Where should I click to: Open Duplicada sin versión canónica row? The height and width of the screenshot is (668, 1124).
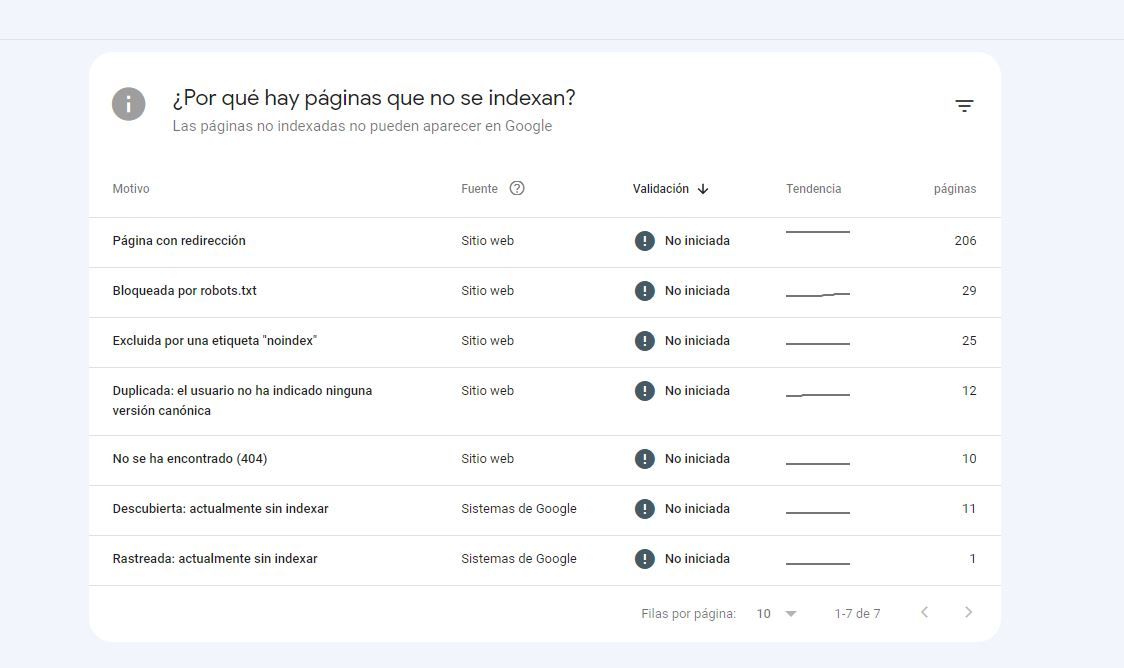click(x=545, y=401)
